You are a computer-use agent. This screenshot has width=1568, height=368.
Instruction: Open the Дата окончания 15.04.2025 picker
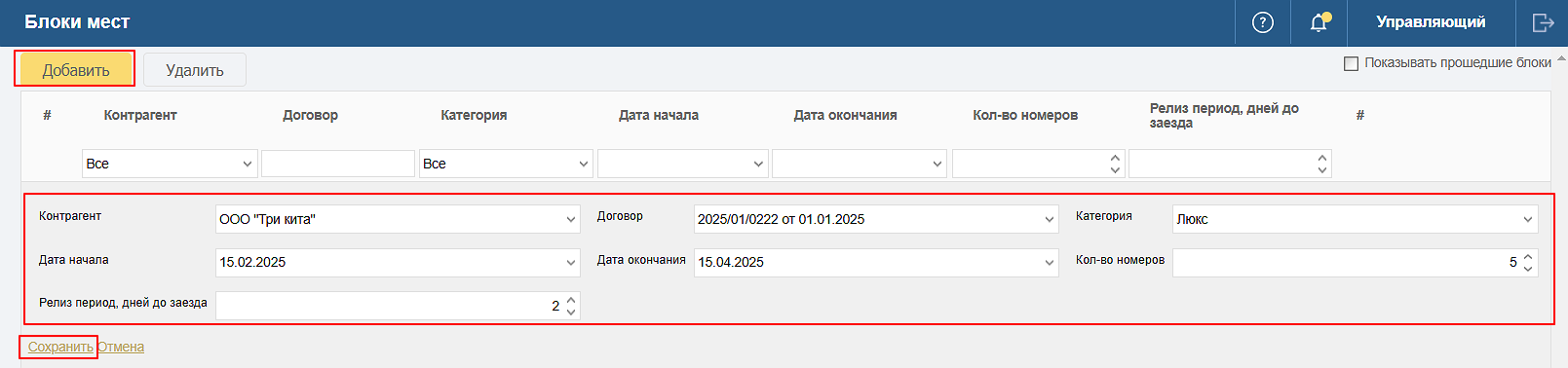(876, 262)
